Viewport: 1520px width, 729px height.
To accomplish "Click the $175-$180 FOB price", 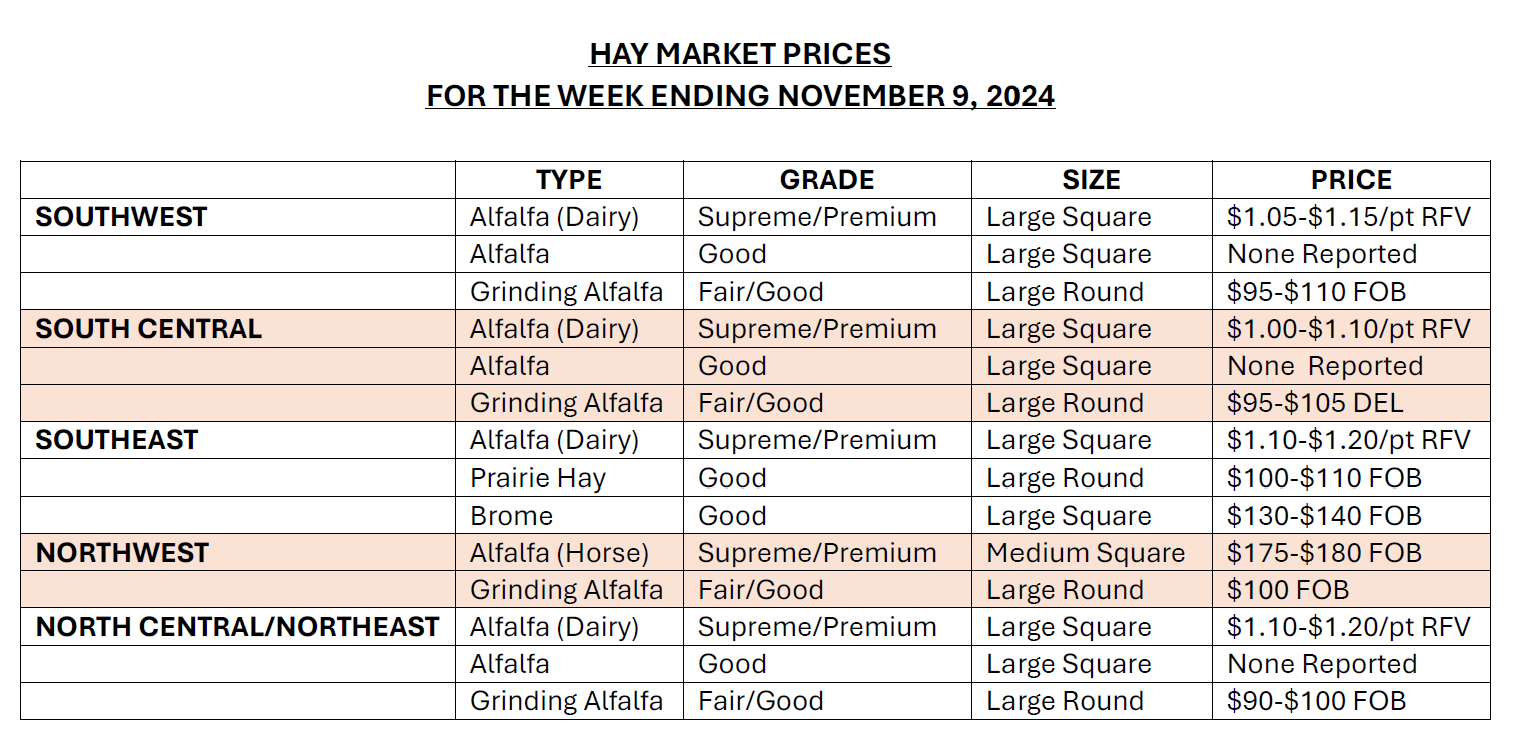I will (x=1324, y=553).
